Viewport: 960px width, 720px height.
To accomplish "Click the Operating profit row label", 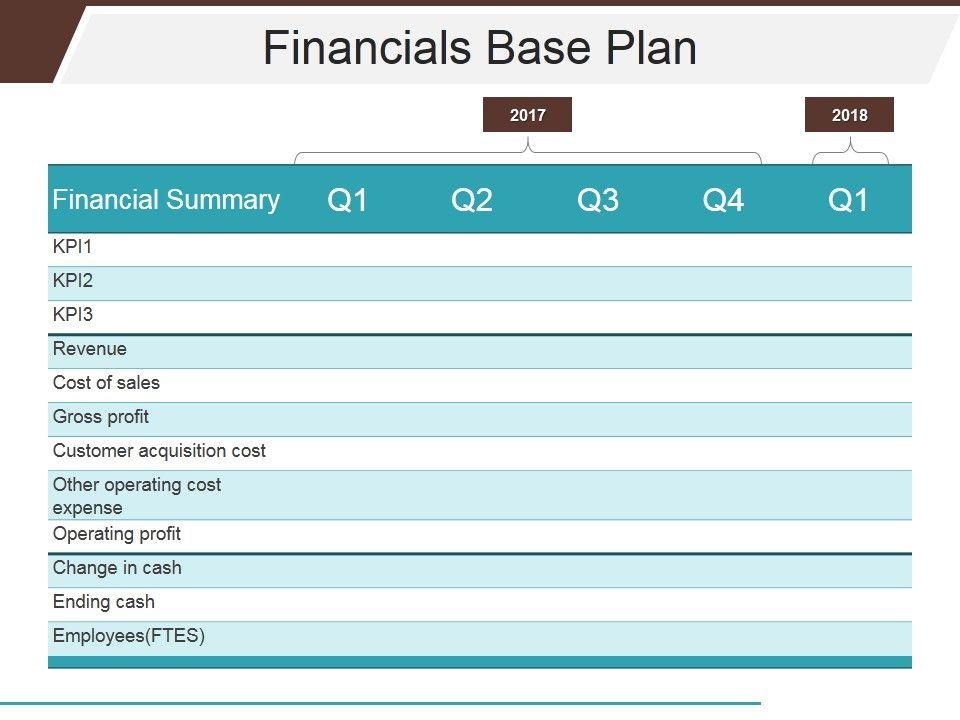I will click(x=117, y=534).
